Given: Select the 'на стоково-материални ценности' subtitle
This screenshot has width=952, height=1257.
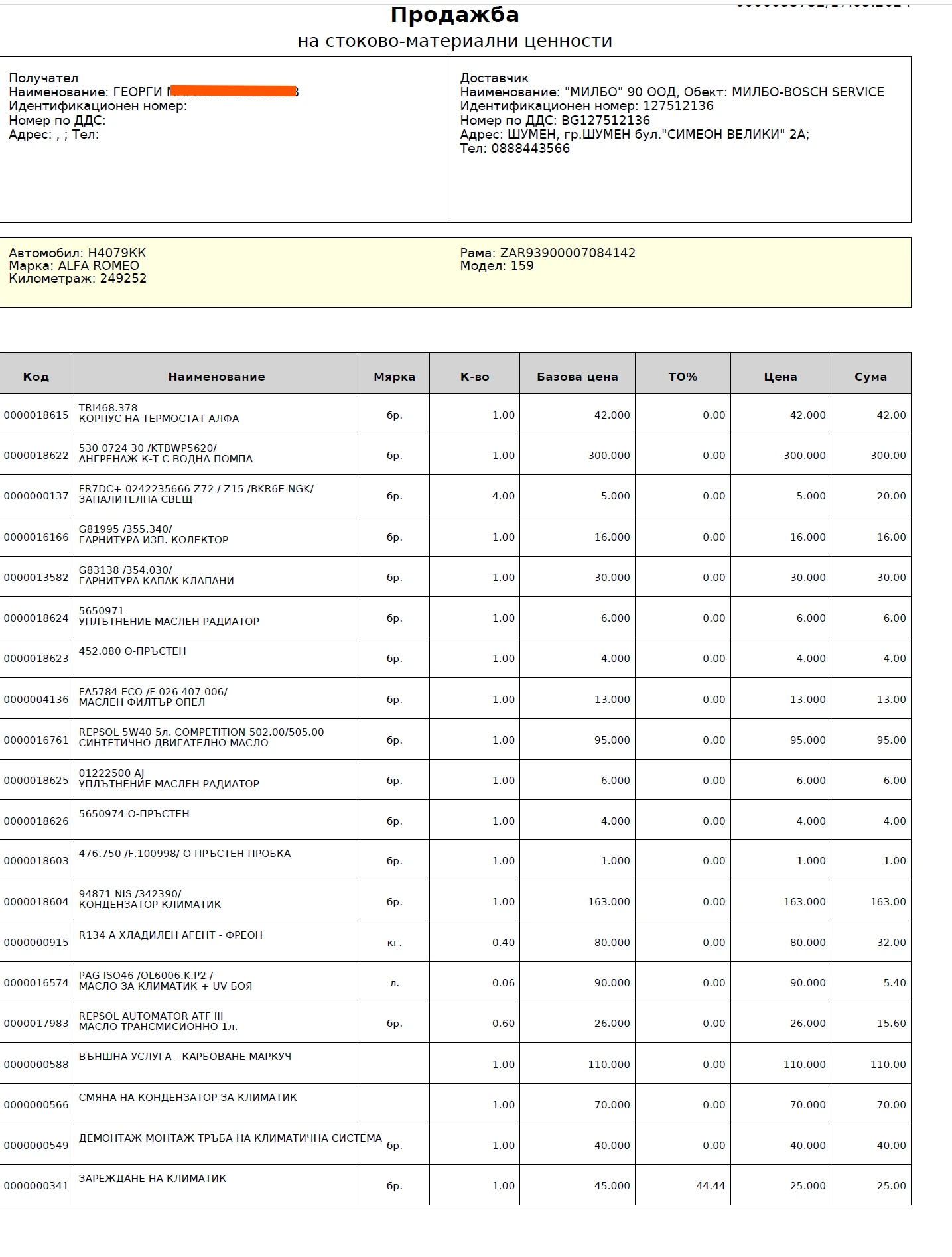Looking at the screenshot, I should point(454,42).
